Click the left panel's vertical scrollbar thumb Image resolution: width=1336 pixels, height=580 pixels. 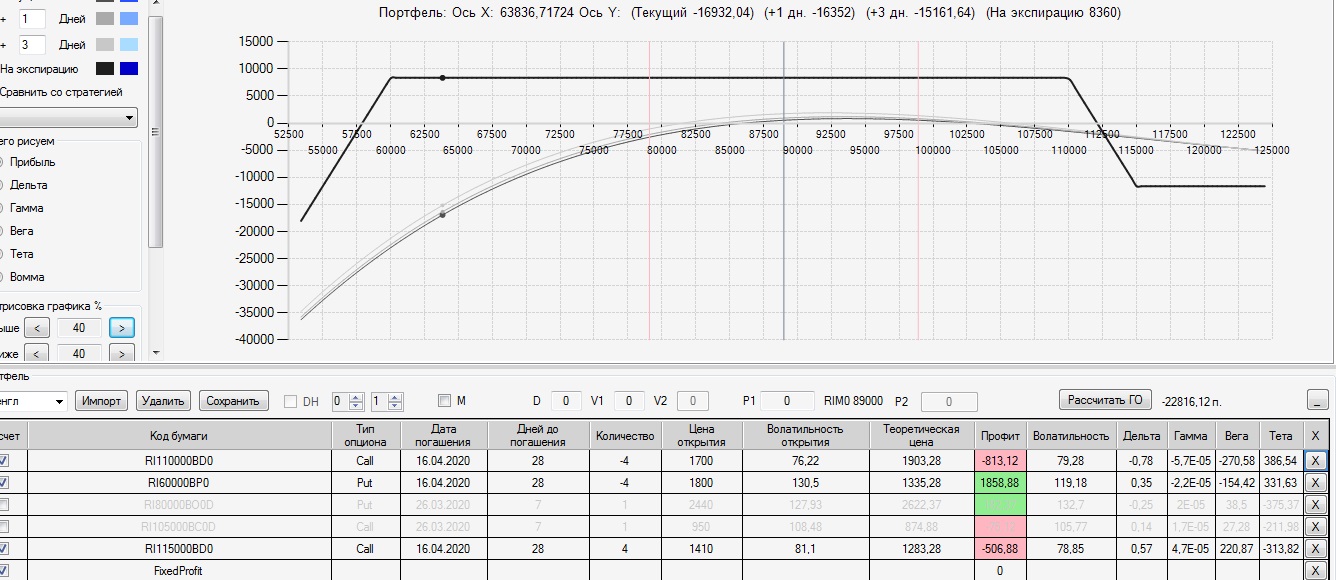coord(155,130)
